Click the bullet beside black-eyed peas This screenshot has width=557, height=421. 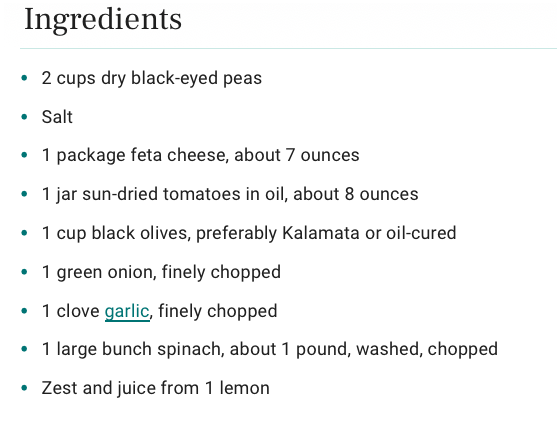(x=25, y=78)
